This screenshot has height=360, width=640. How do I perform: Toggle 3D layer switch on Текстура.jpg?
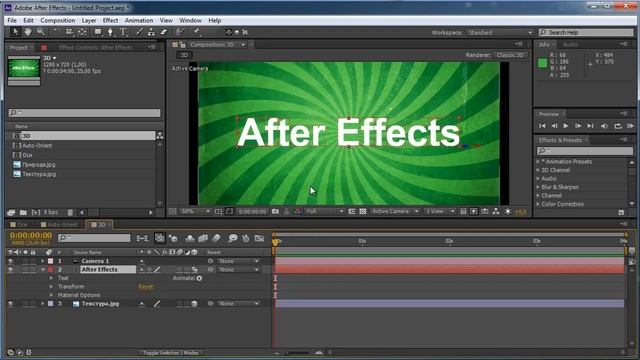(x=194, y=304)
